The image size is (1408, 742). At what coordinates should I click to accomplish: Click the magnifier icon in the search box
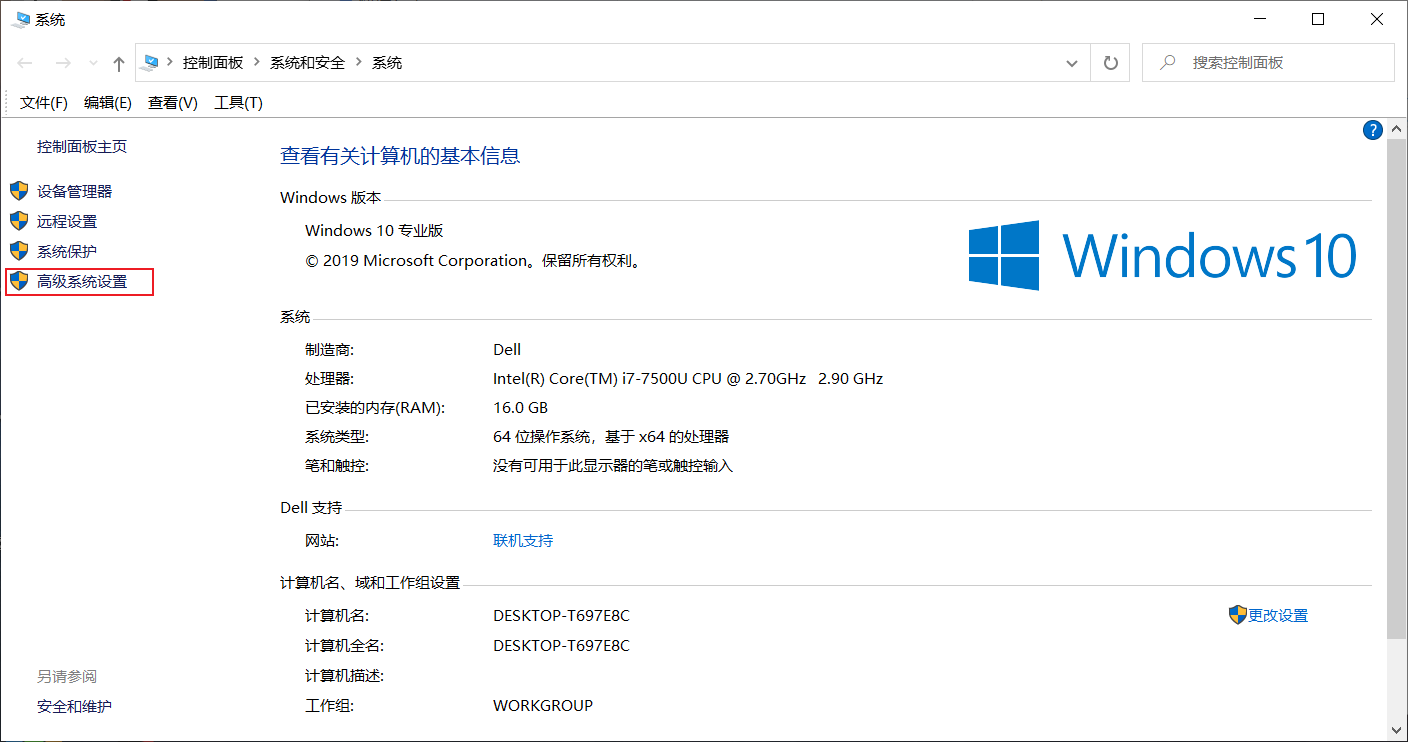(1167, 62)
